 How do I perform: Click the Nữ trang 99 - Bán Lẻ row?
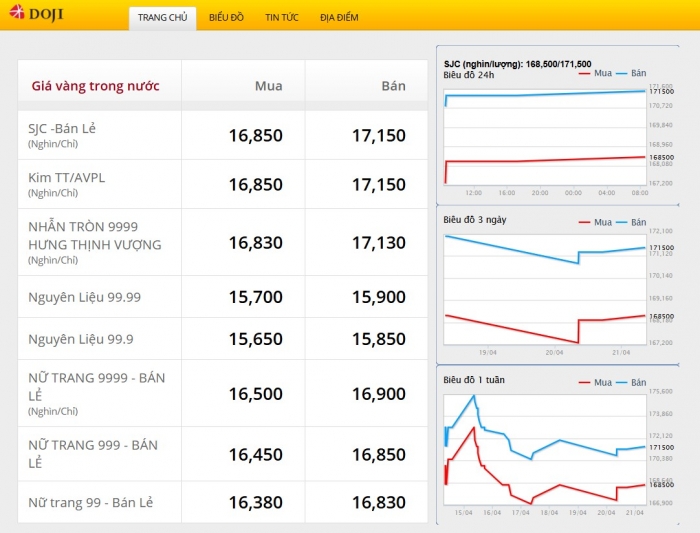[90, 502]
